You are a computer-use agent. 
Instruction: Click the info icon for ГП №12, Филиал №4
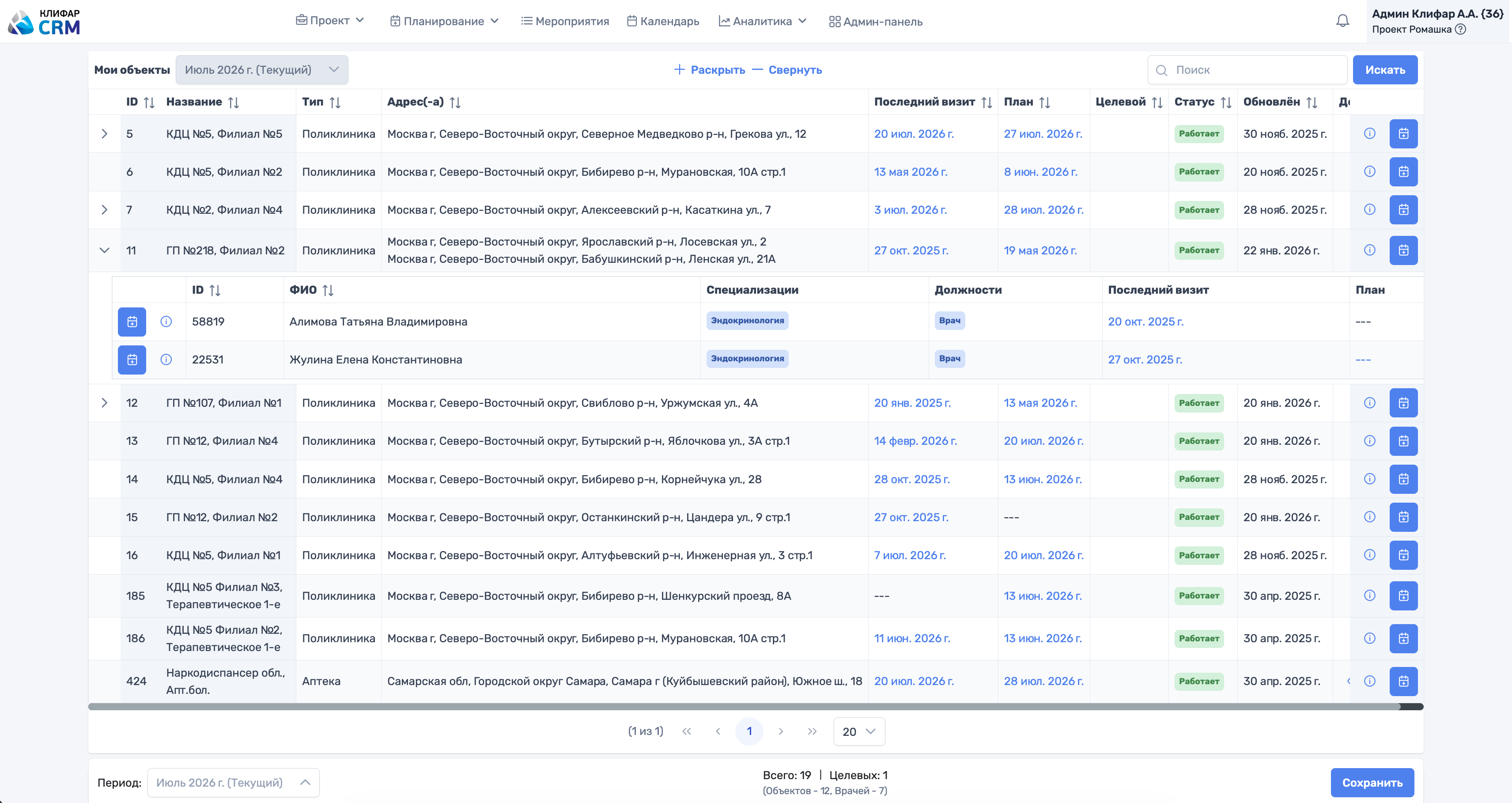click(x=1369, y=441)
